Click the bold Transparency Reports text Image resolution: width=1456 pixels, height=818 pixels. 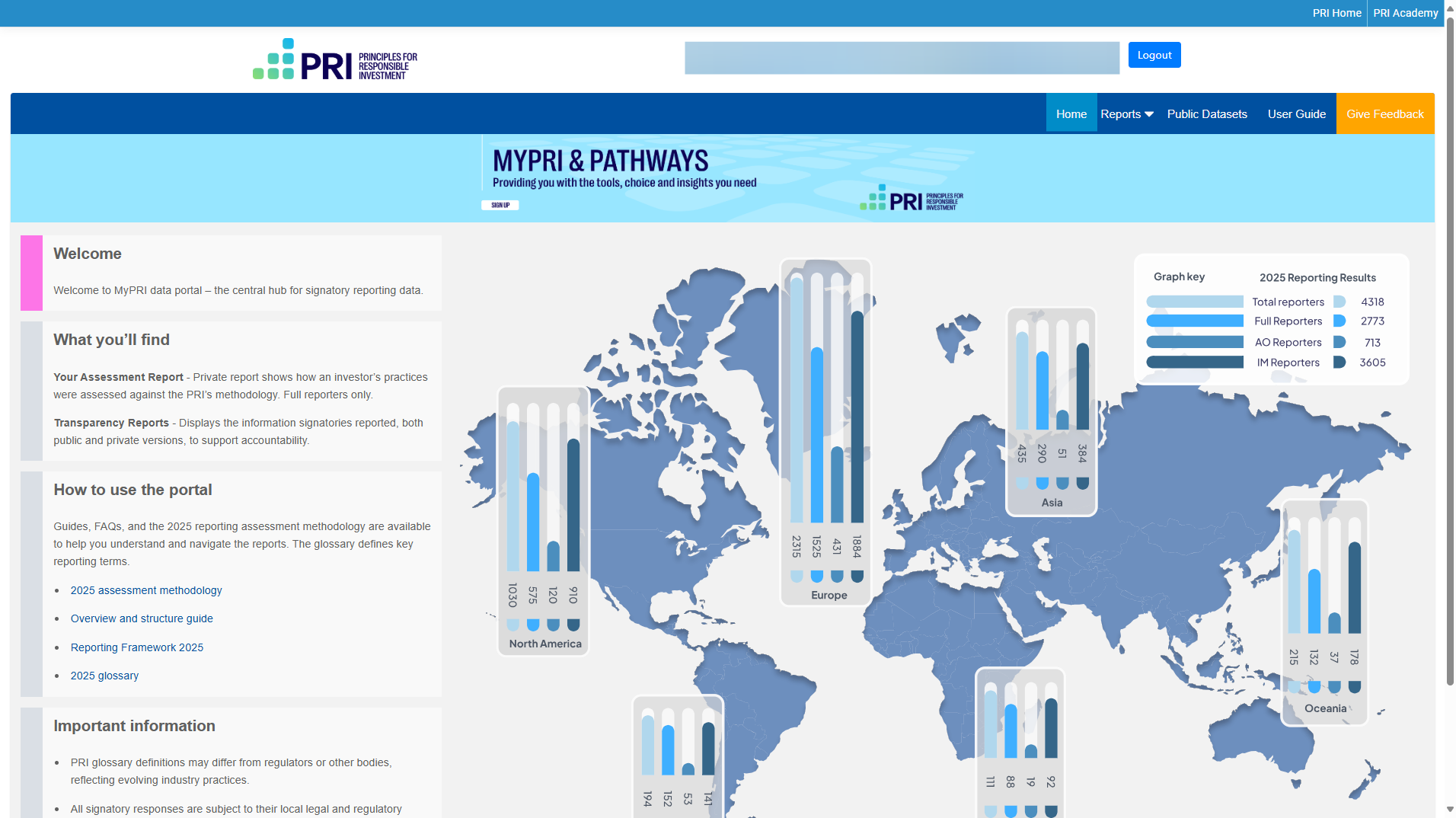112,423
